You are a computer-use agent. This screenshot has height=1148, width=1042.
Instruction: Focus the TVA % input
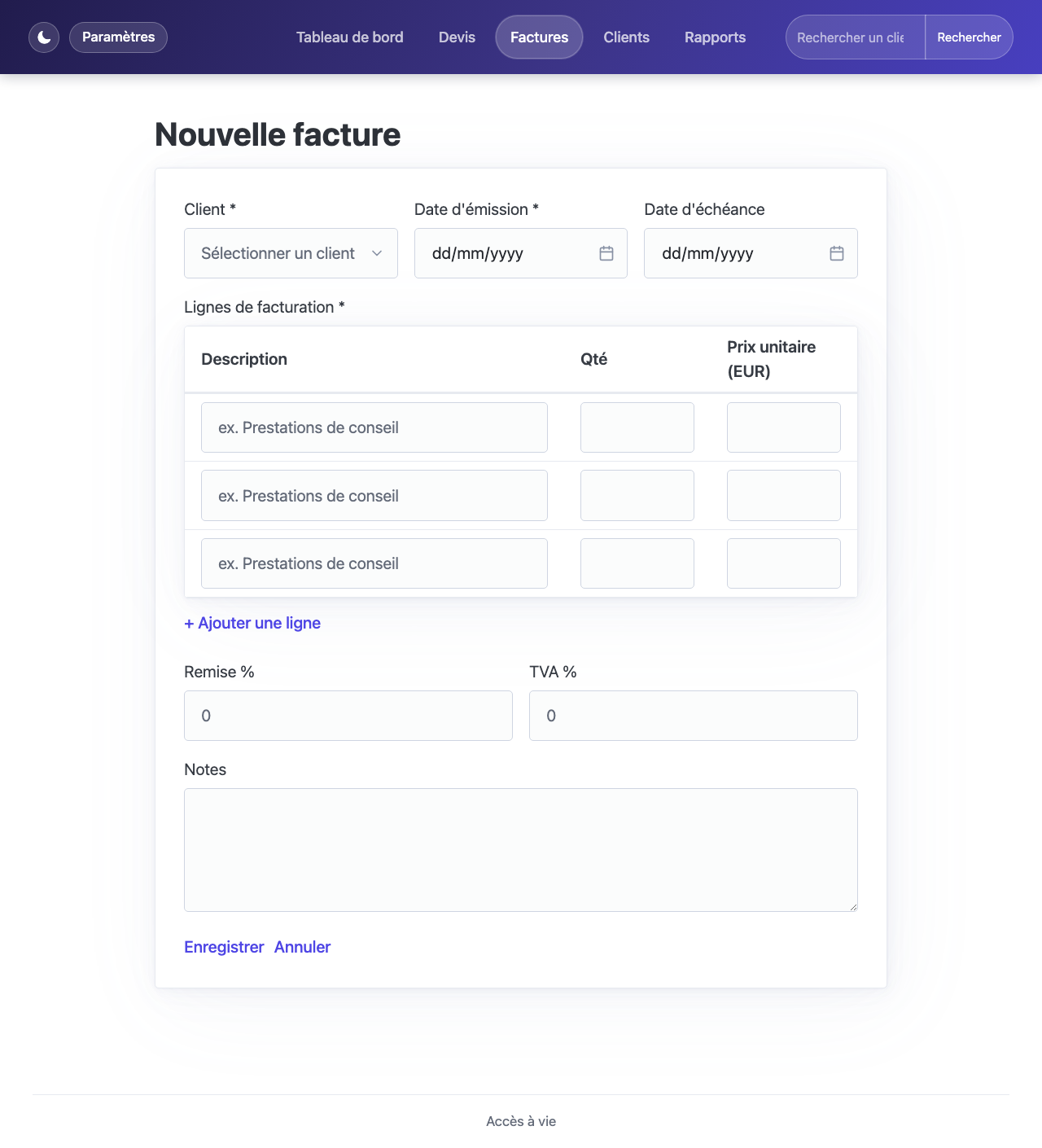[694, 716]
